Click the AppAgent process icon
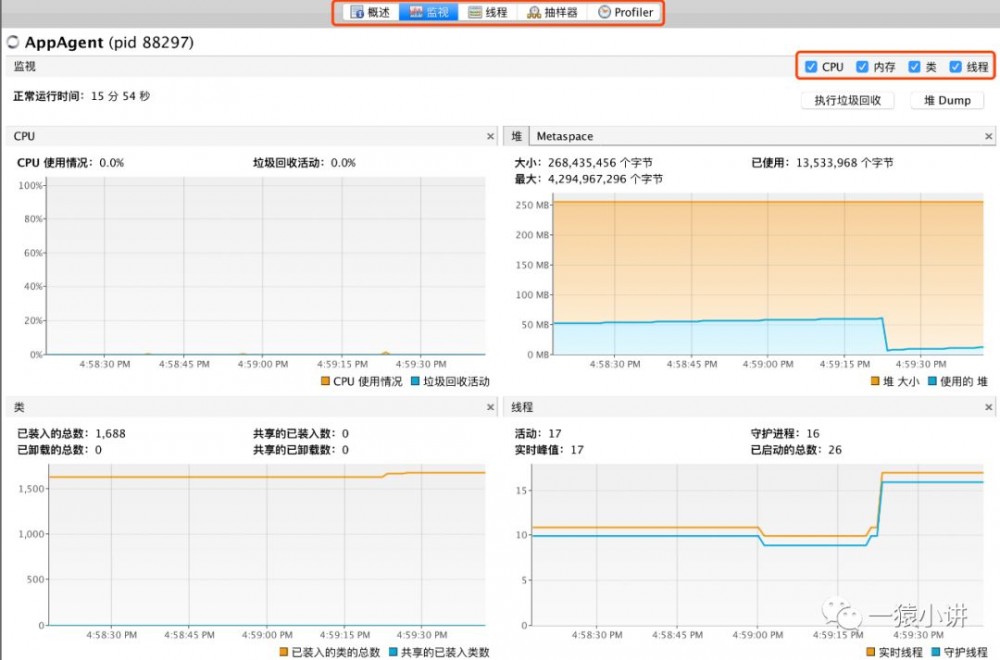Screen dimensions: 1000x660 point(13,43)
